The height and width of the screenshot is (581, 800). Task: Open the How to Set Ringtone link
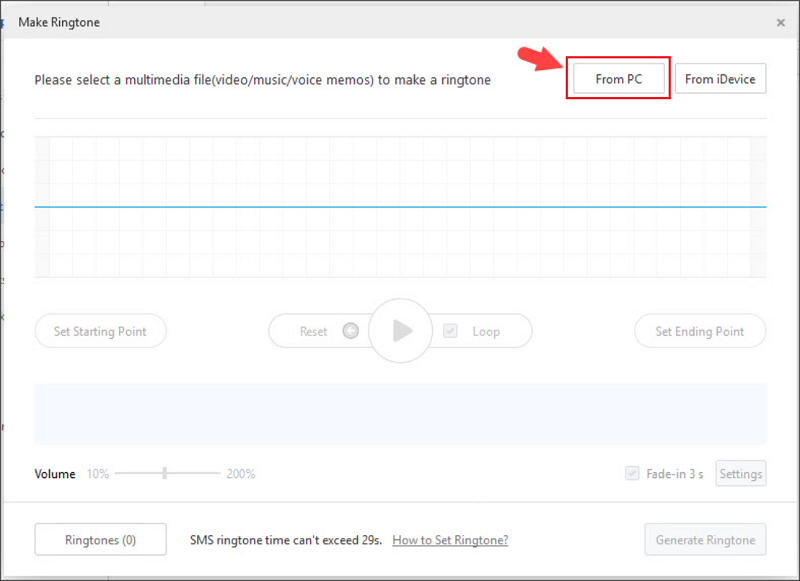(450, 540)
